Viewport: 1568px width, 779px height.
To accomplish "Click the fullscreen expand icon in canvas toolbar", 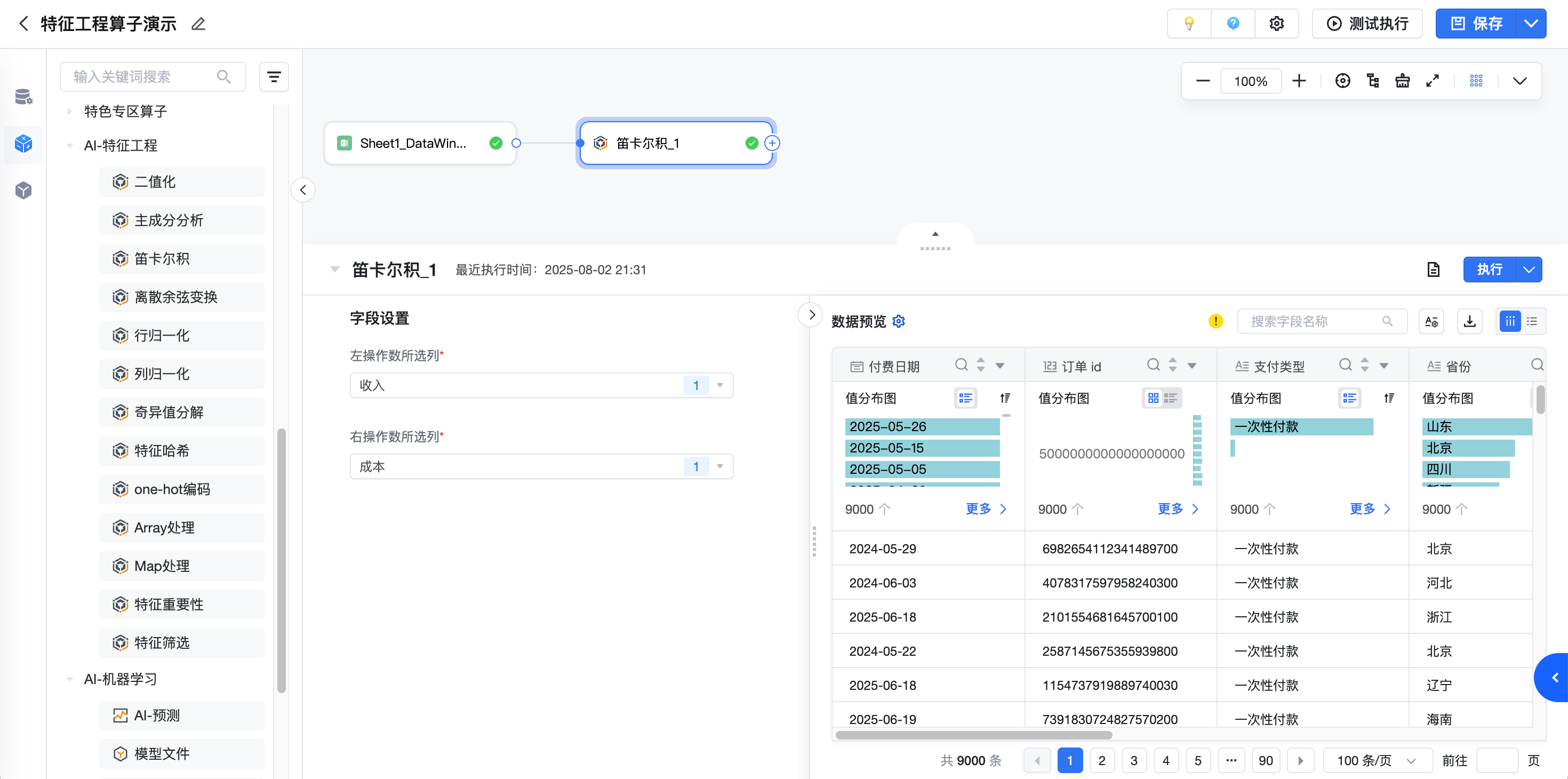I will 1432,81.
